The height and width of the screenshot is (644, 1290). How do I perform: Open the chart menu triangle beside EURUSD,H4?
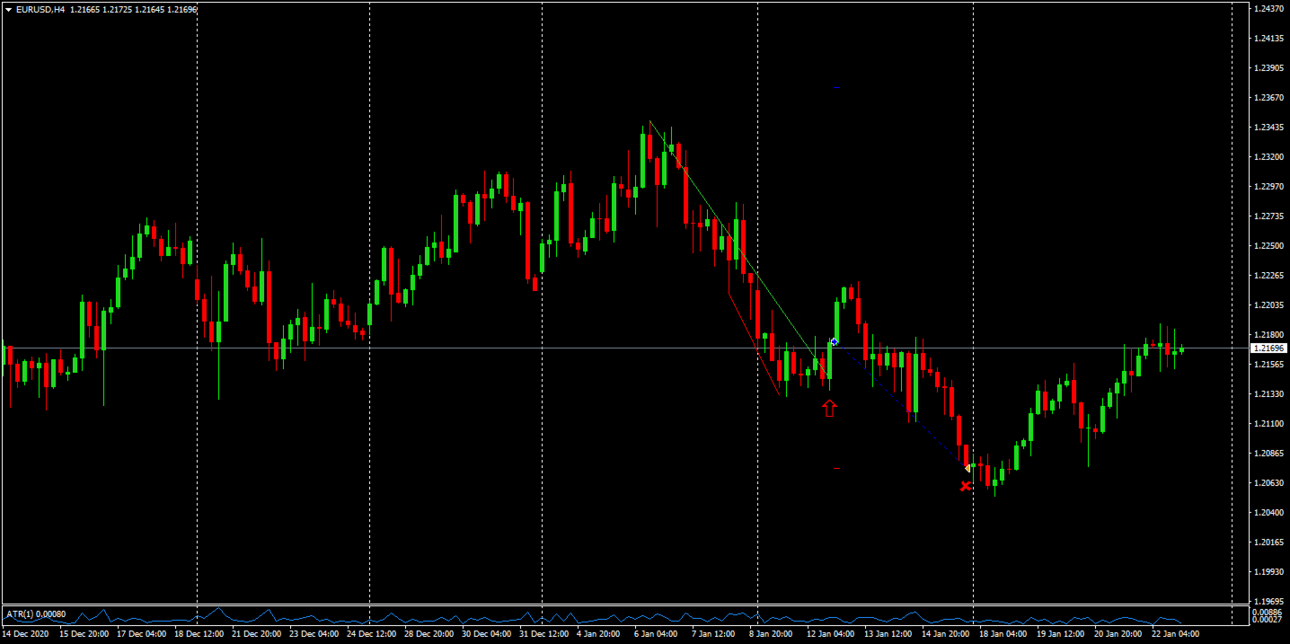point(8,9)
